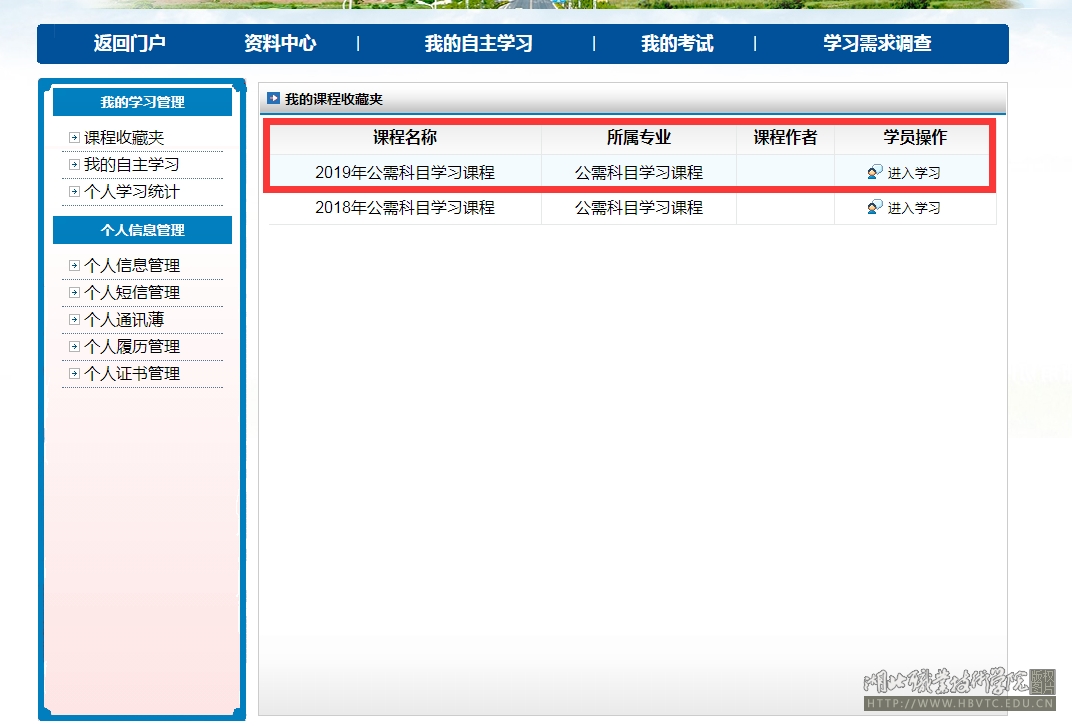Viewport: 1072px width, 726px height.
Task: Click the arrow icon beside 个人短信管理
Action: click(74, 293)
